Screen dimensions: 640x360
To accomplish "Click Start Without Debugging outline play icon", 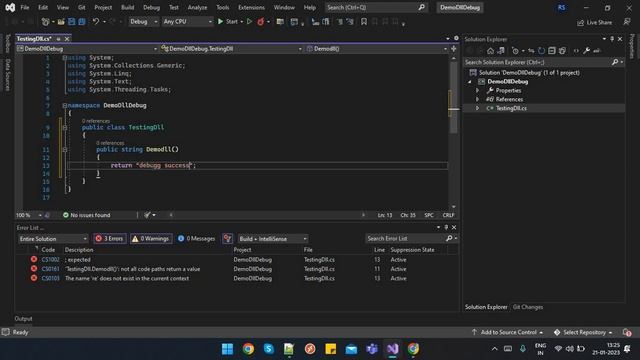I will tap(249, 22).
